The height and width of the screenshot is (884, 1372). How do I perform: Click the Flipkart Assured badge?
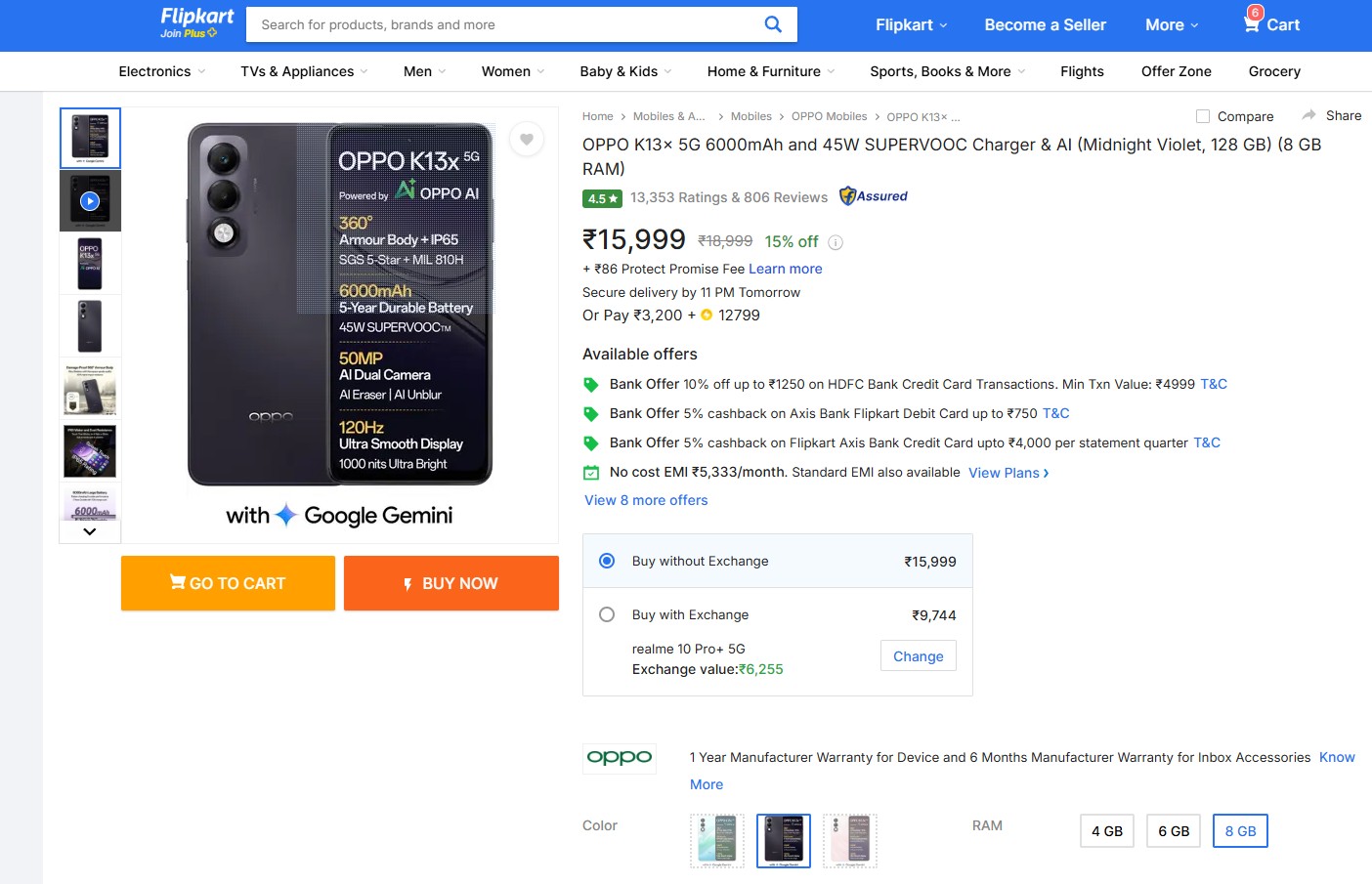tap(874, 196)
